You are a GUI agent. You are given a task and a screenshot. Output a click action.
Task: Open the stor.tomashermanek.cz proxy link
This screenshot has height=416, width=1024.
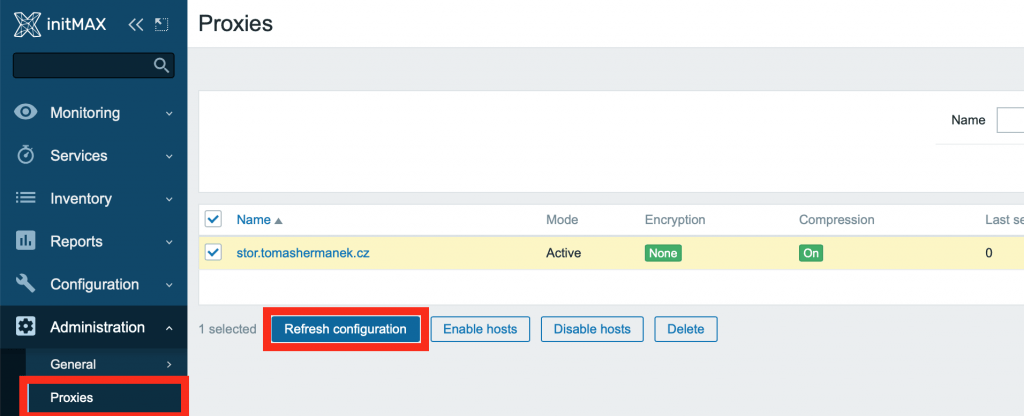303,253
